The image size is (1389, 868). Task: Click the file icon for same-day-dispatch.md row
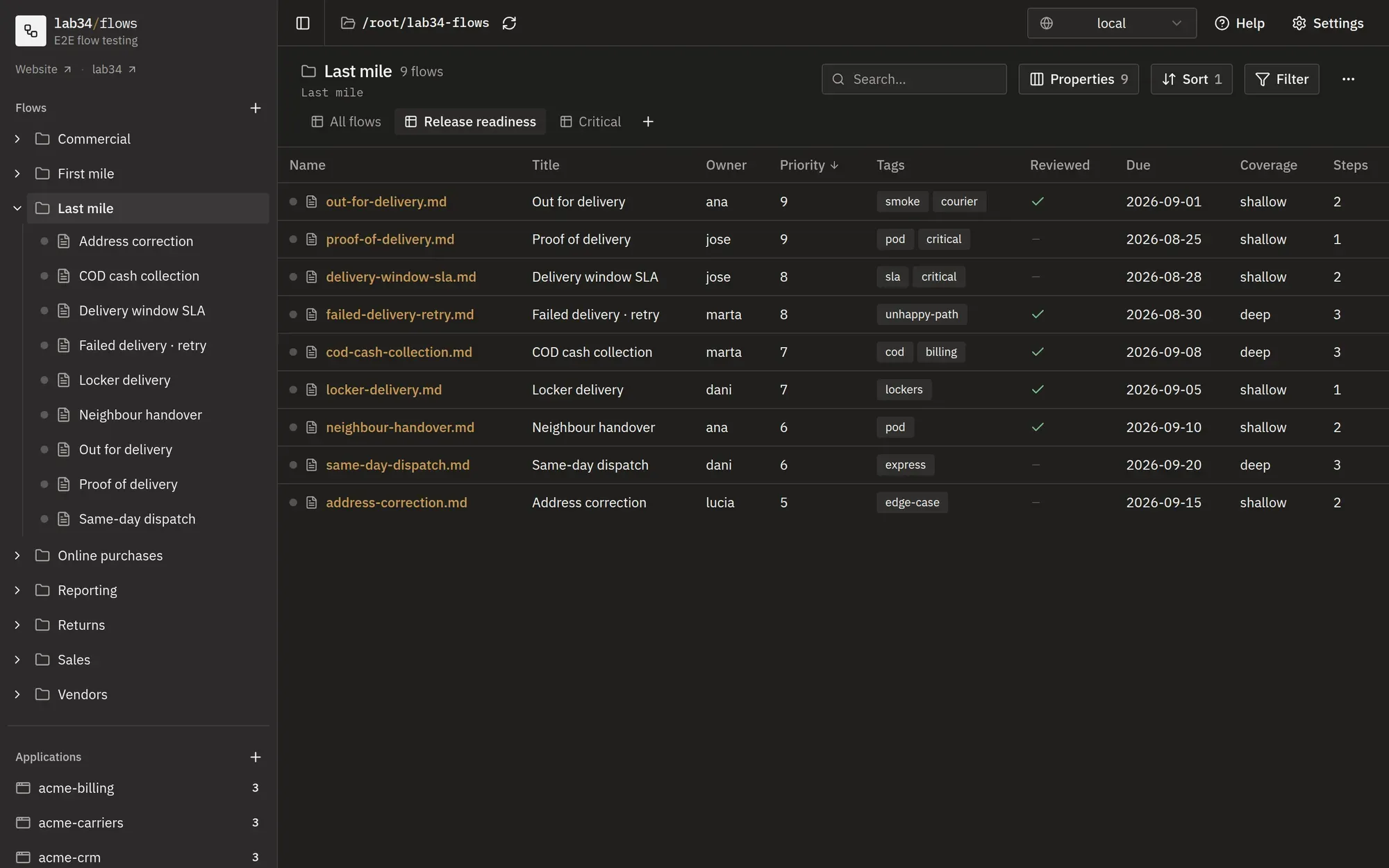[x=312, y=465]
